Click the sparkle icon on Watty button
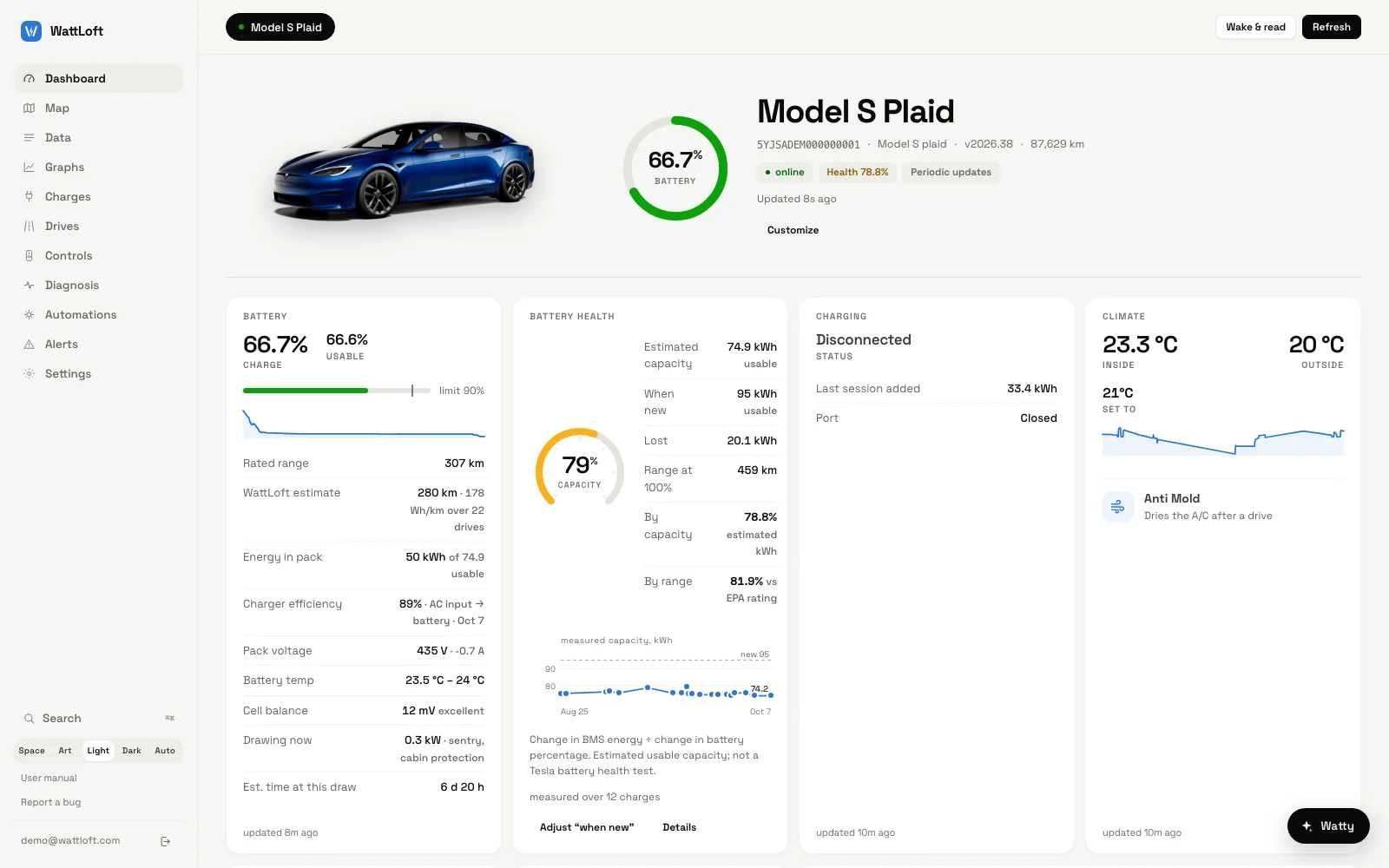 1307,825
